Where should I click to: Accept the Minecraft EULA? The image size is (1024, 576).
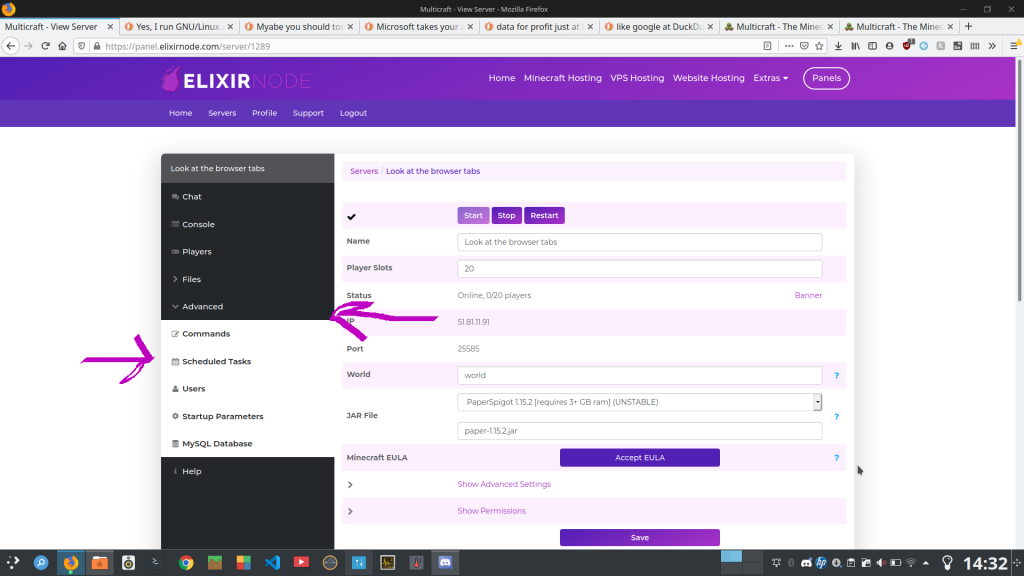639,457
